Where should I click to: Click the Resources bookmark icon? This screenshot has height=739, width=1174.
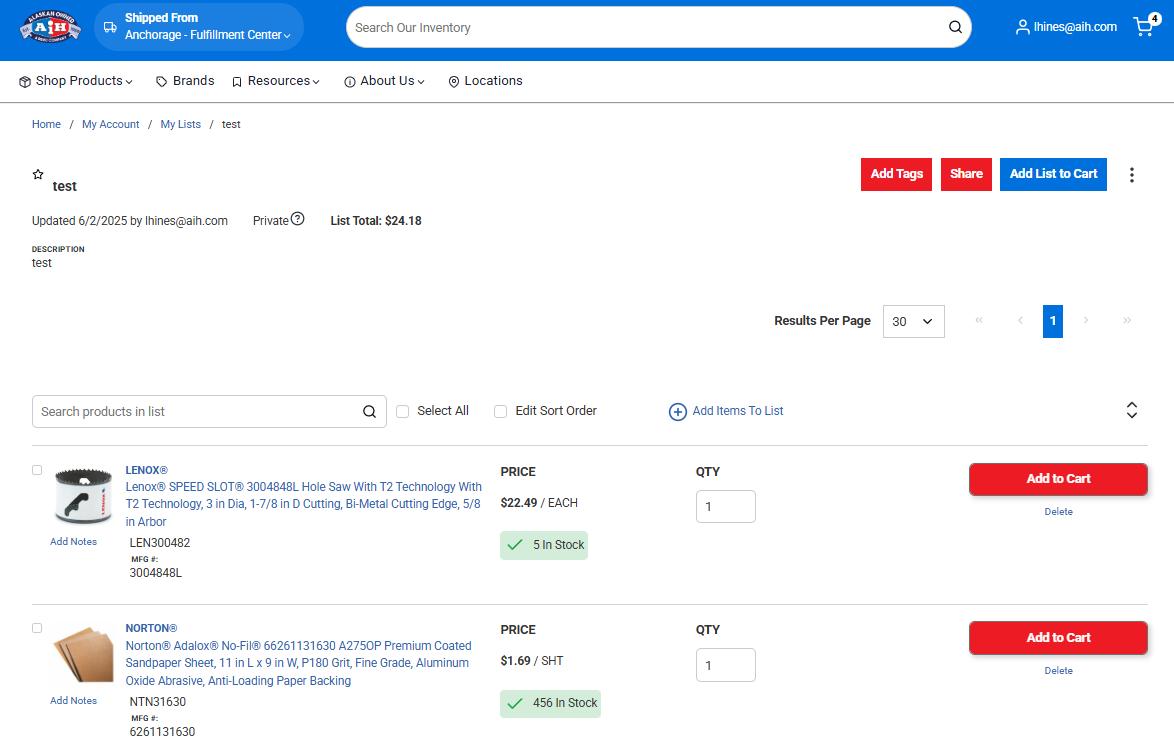[x=237, y=82]
